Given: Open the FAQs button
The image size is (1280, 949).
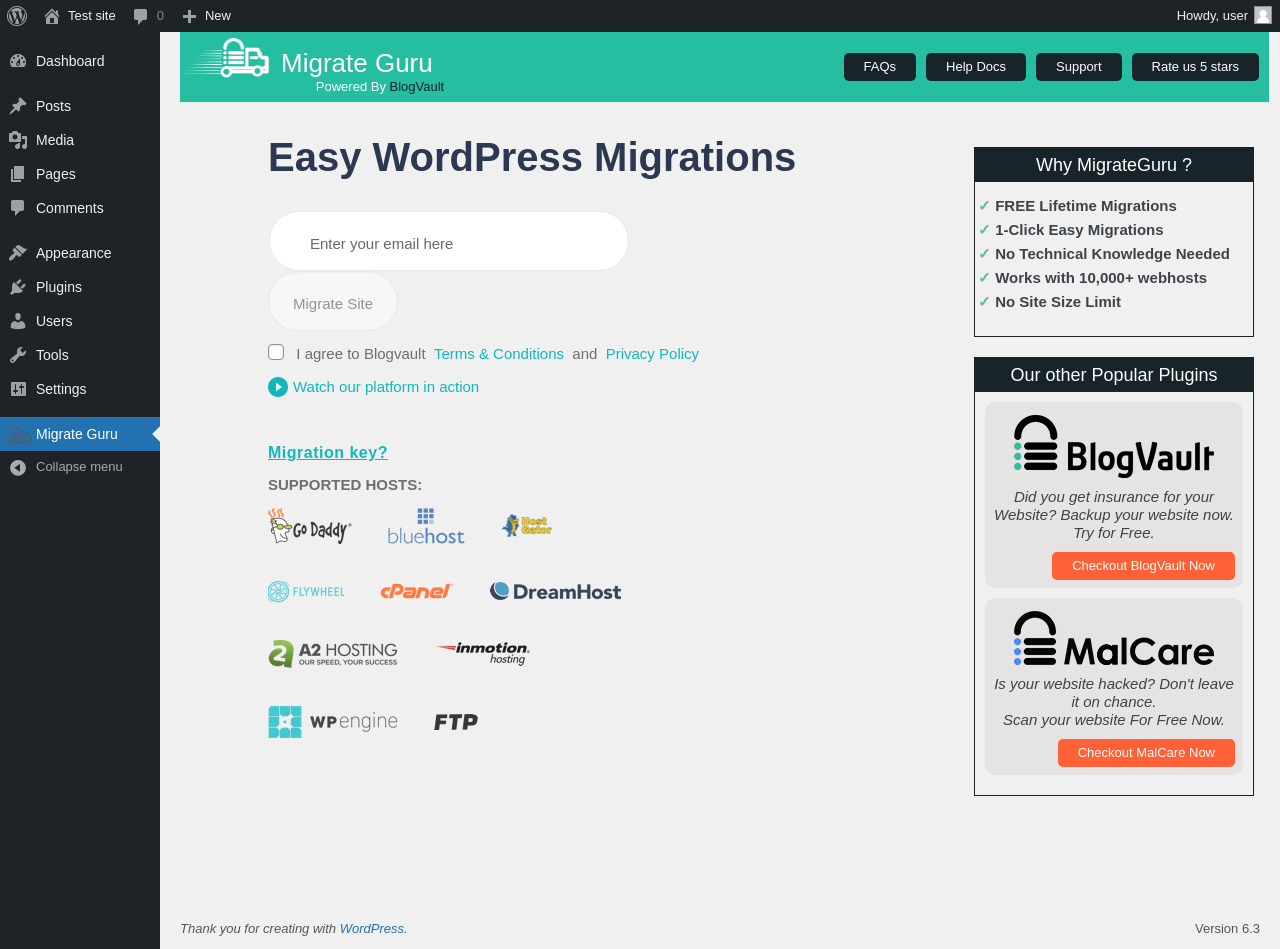Looking at the screenshot, I should [x=880, y=67].
